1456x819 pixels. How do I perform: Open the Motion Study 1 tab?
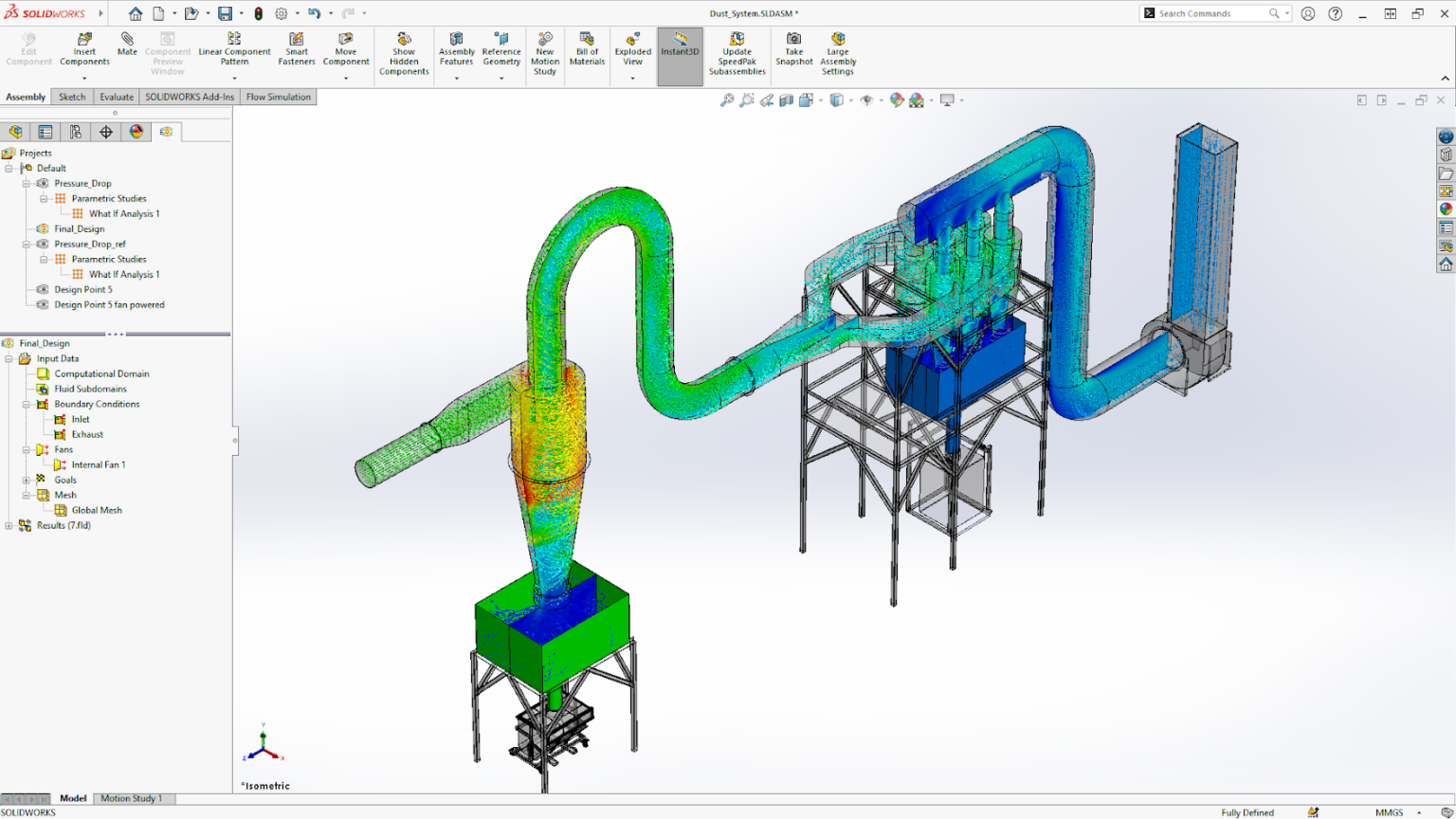point(134,798)
